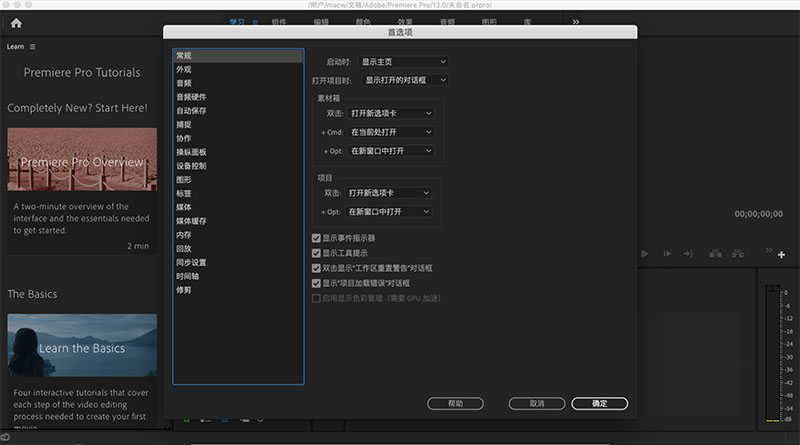Viewport: 800px width, 445px height.
Task: Select the 自动保存 preferences category
Action: (x=238, y=111)
